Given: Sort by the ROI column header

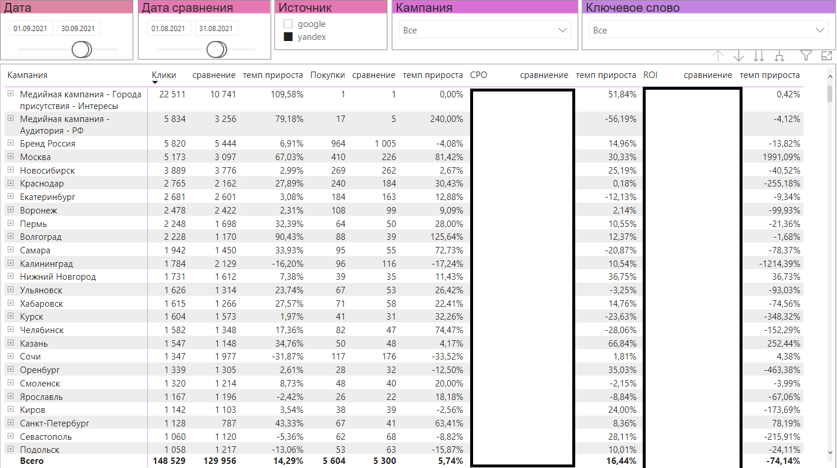Looking at the screenshot, I should pos(650,75).
